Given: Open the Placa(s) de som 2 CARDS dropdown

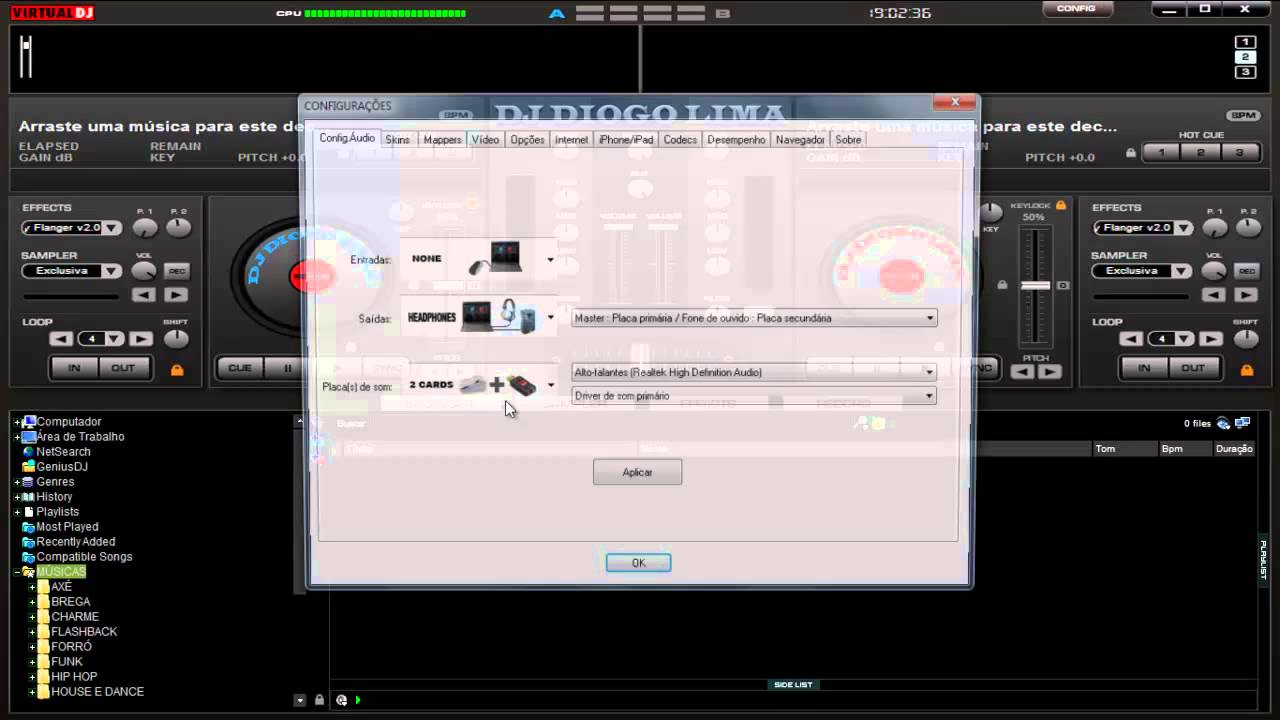Looking at the screenshot, I should click(x=550, y=385).
